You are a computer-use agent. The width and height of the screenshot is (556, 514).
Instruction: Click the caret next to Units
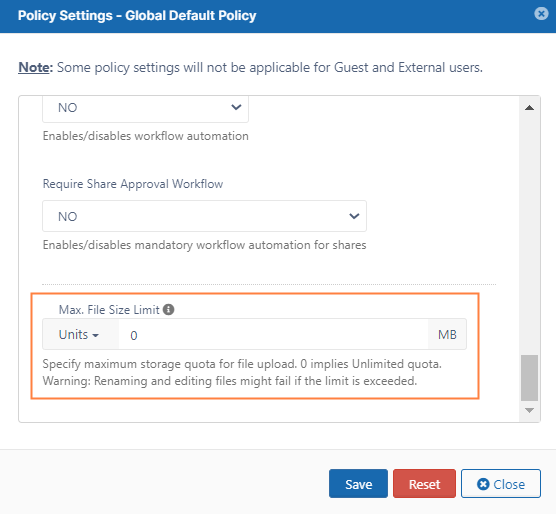[x=95, y=335]
